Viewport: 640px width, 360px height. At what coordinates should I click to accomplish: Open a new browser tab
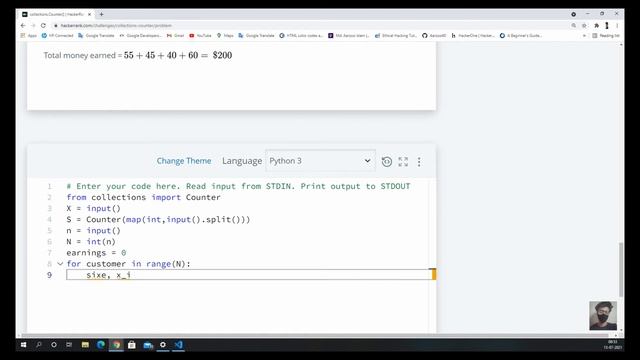[101, 14]
